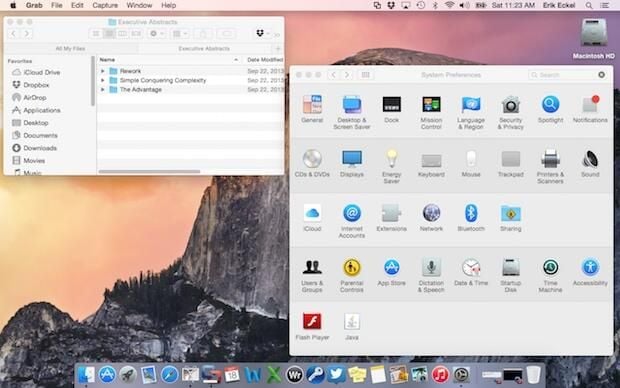Open Startup Disk preferences

510,275
